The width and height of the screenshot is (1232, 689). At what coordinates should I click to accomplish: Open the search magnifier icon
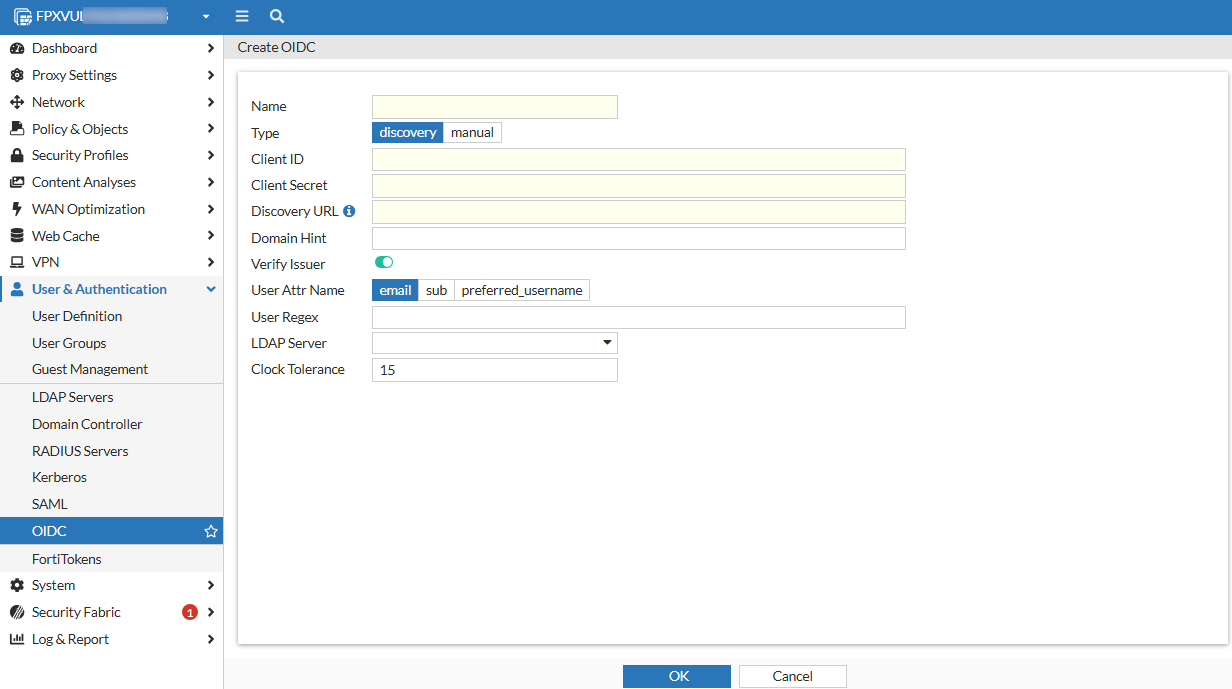click(x=277, y=17)
